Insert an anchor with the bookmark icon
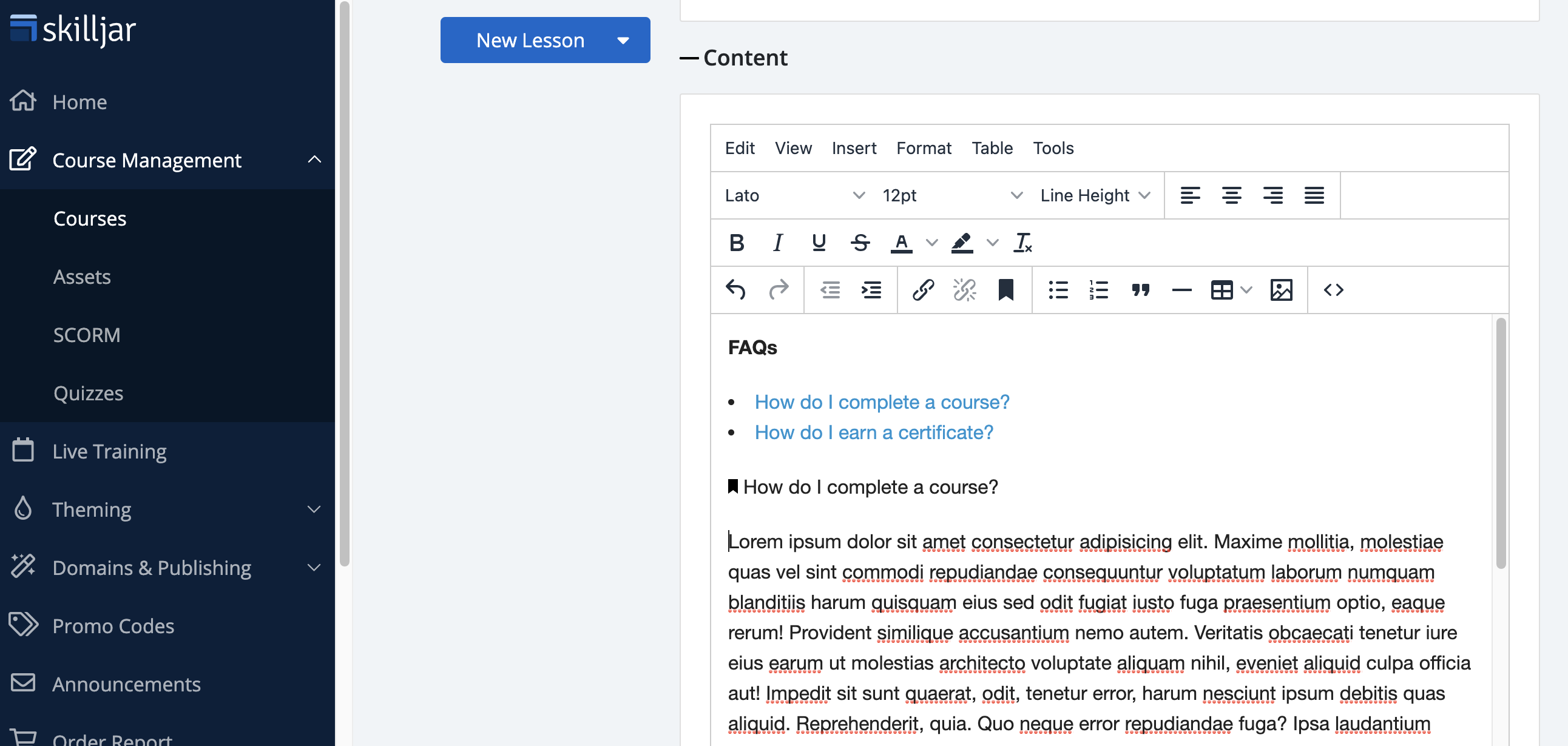The image size is (1568, 746). coord(1005,291)
